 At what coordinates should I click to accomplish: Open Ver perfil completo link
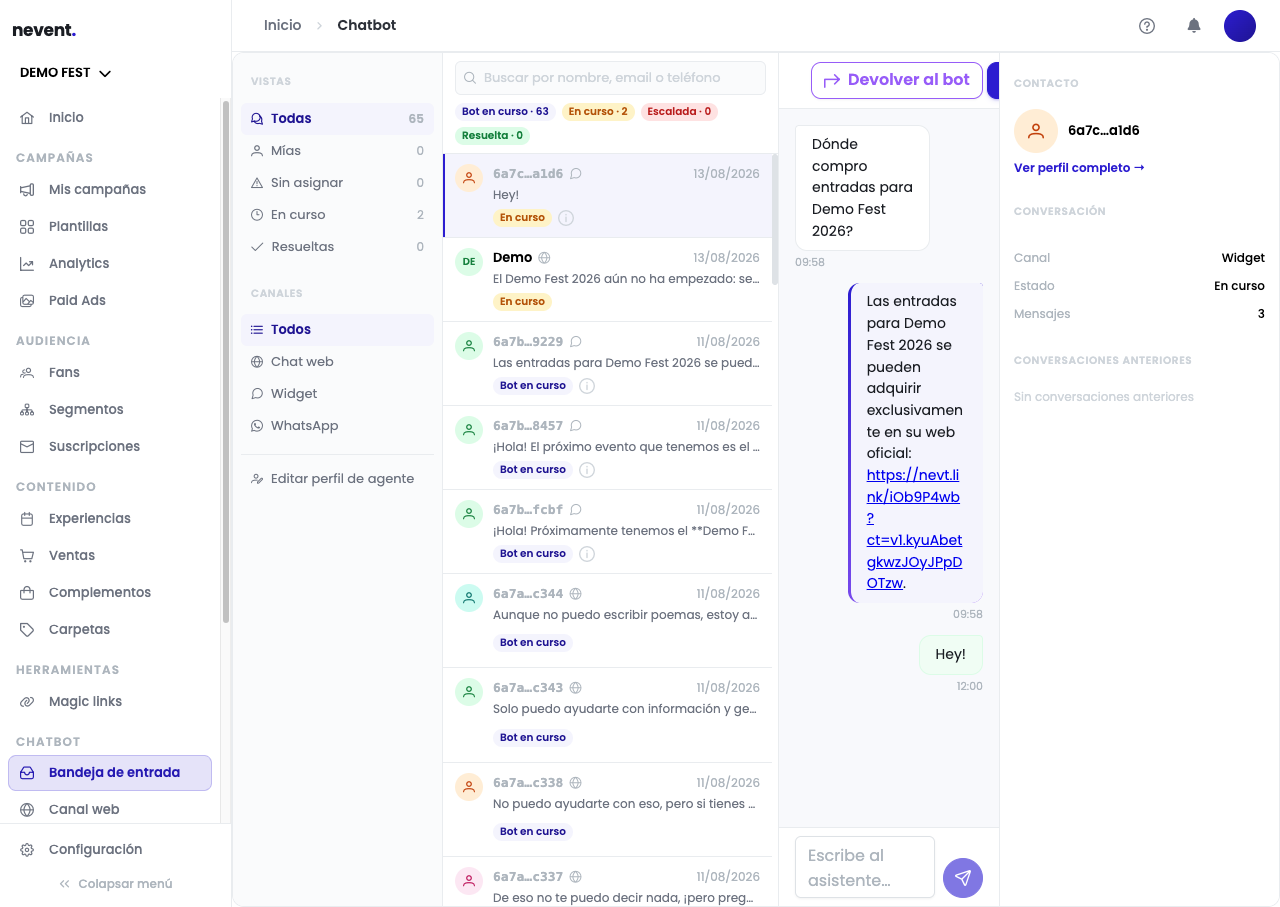pyautogui.click(x=1079, y=168)
